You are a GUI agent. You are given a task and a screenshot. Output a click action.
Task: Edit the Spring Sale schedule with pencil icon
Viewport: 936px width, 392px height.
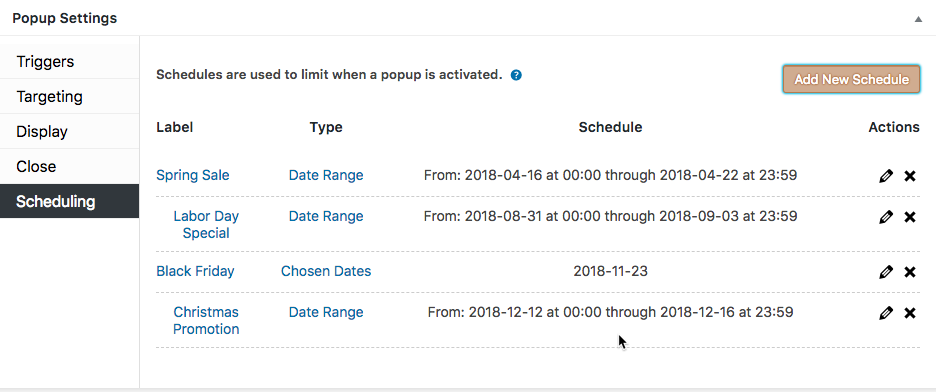point(886,176)
